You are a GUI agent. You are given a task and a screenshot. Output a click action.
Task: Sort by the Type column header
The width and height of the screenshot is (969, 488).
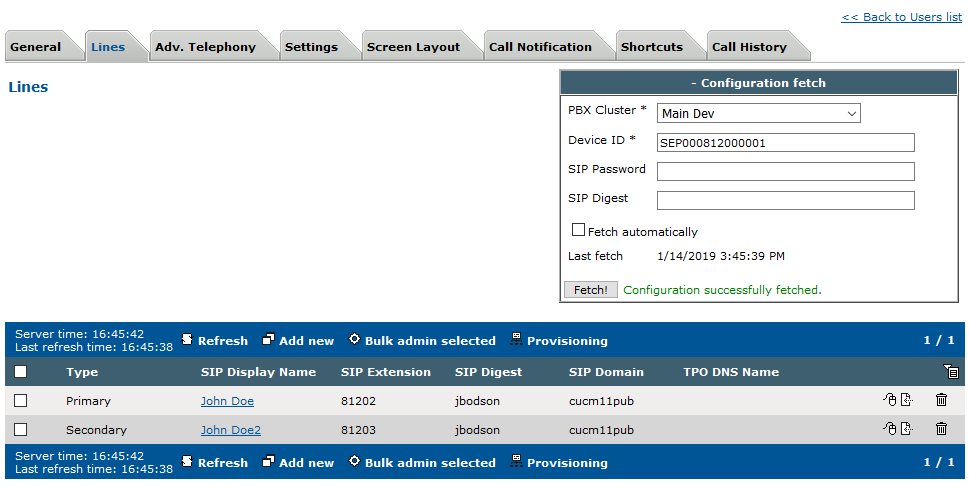(x=82, y=372)
